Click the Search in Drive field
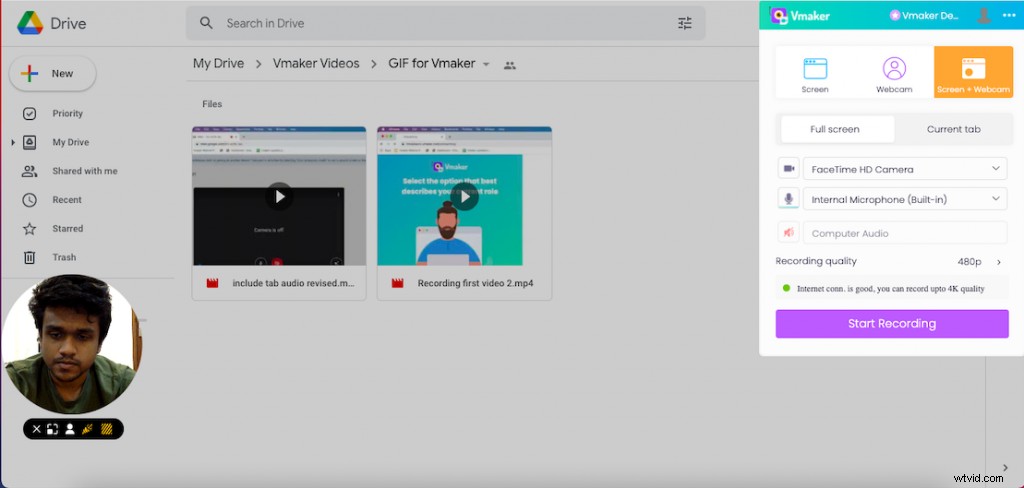Viewport: 1024px width, 488px height. [x=445, y=24]
